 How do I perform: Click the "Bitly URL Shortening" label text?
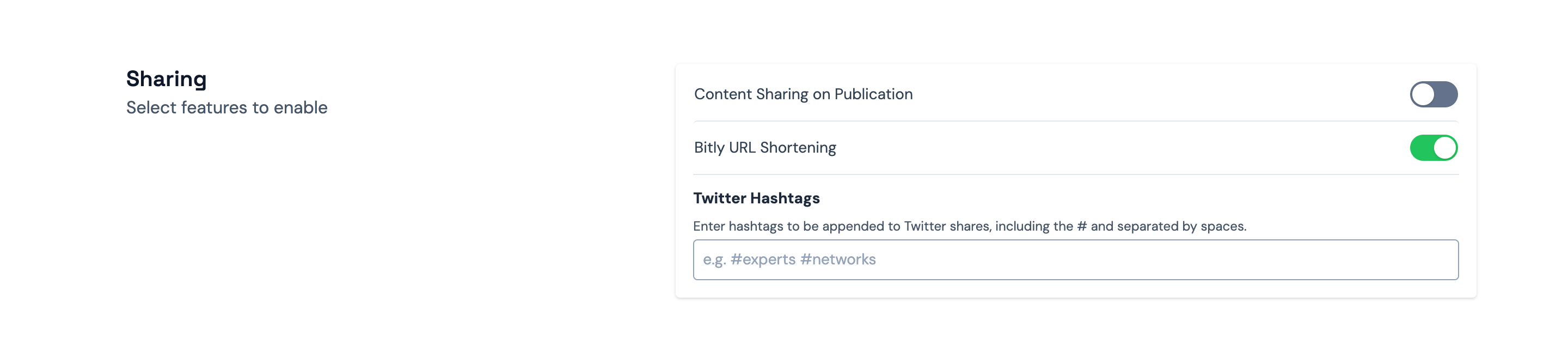point(764,148)
